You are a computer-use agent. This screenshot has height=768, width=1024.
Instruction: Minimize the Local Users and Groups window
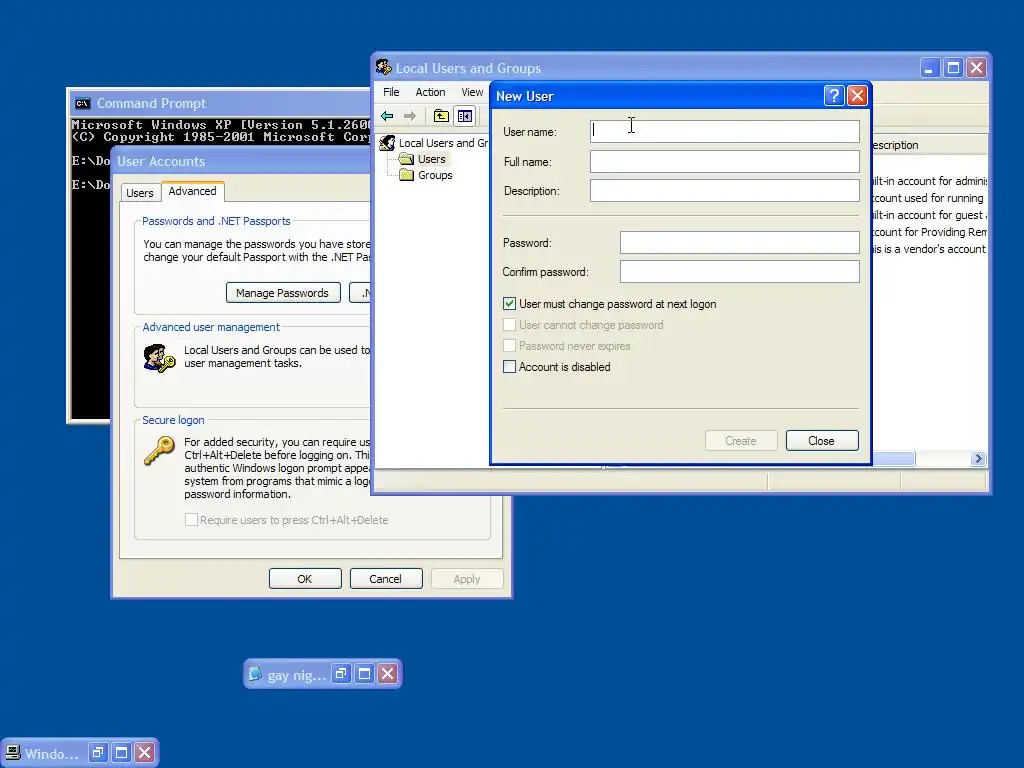[x=929, y=67]
